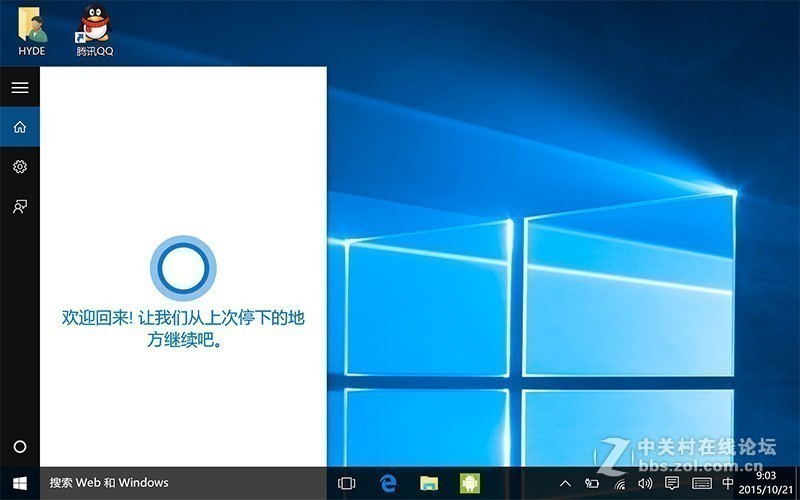This screenshot has height=500, width=800.
Task: Click the clock showing 9:03 2015/10/21
Action: tap(766, 483)
